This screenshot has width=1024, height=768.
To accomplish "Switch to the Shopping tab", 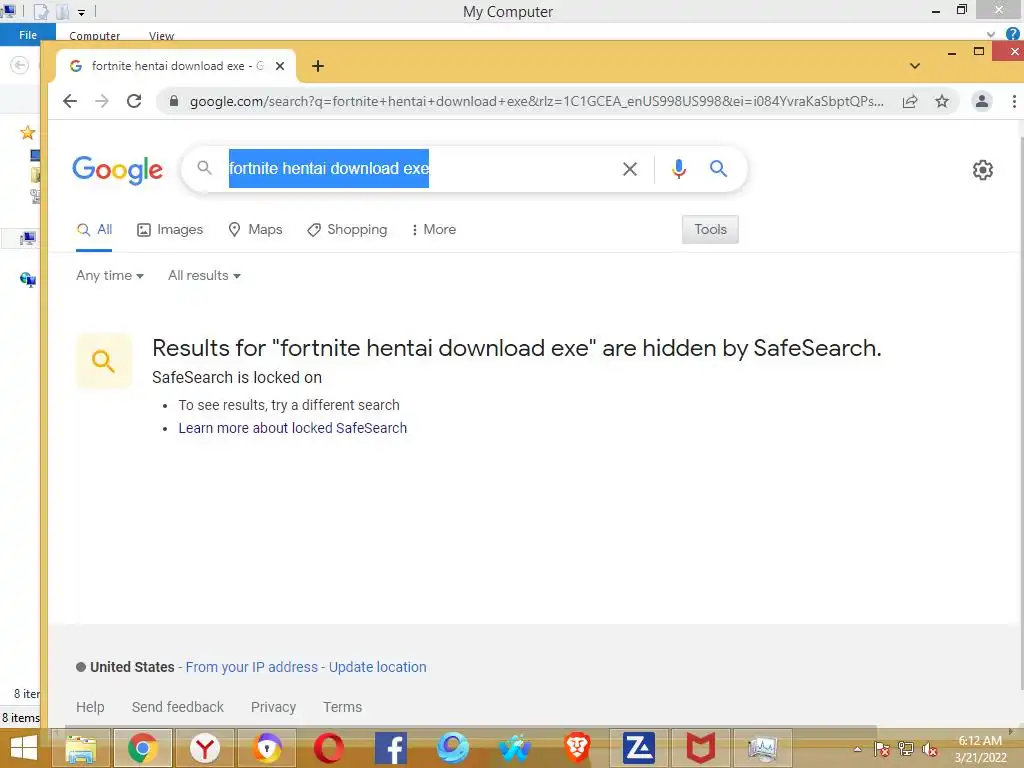I will pos(347,230).
